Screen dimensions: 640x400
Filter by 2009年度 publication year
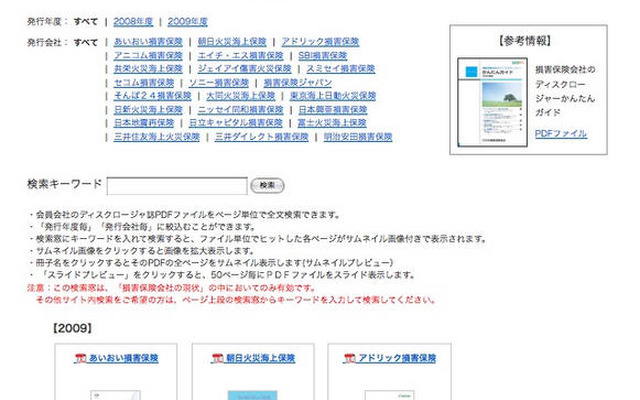187,22
